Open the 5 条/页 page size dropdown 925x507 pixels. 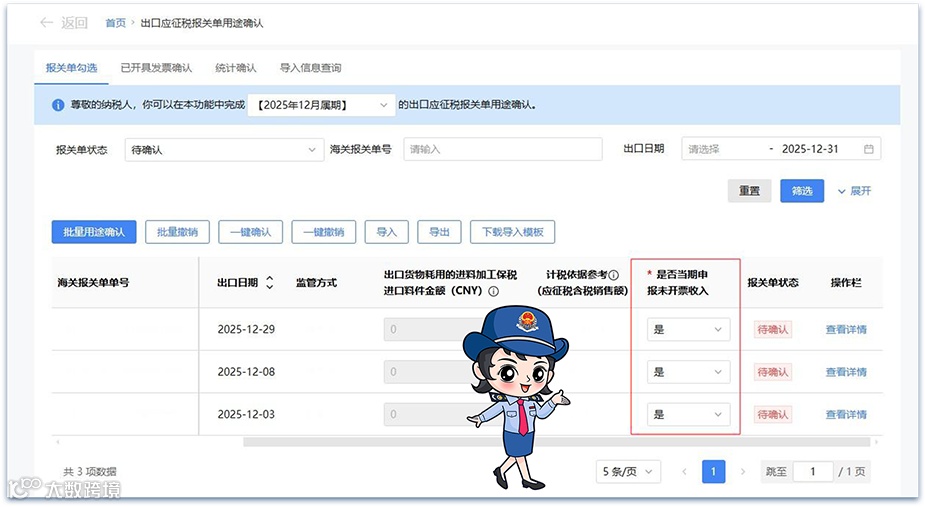click(x=628, y=472)
